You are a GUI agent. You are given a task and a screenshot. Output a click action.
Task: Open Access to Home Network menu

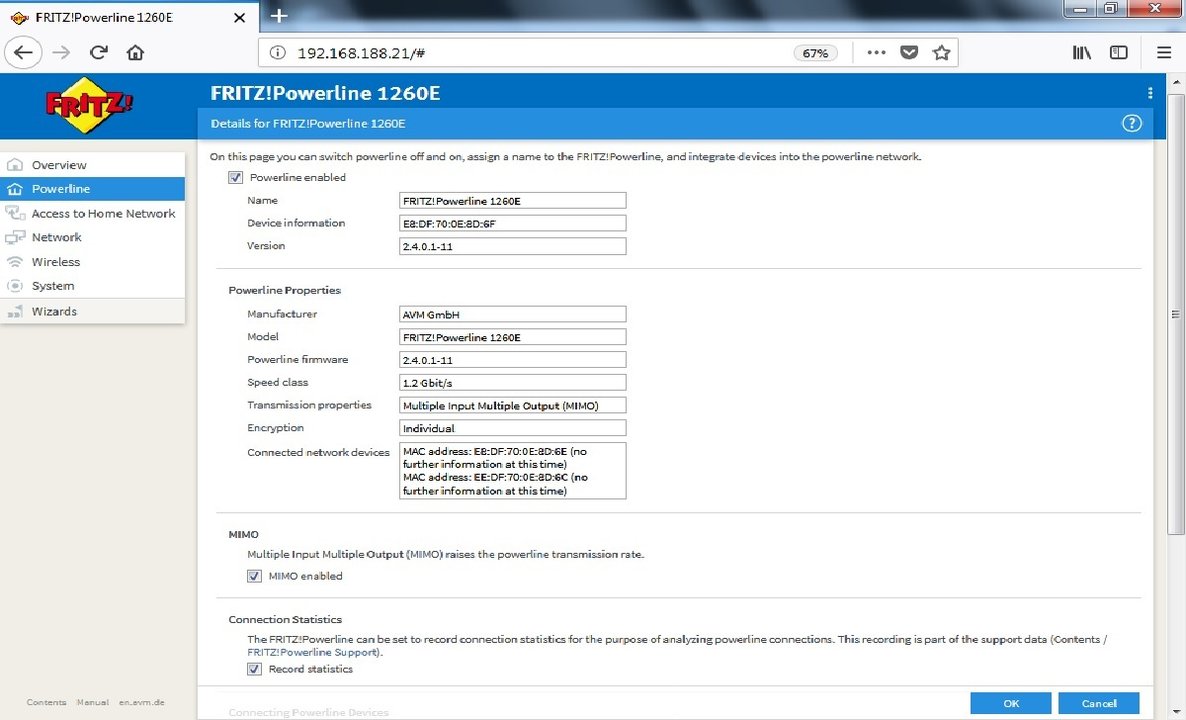(x=92, y=213)
